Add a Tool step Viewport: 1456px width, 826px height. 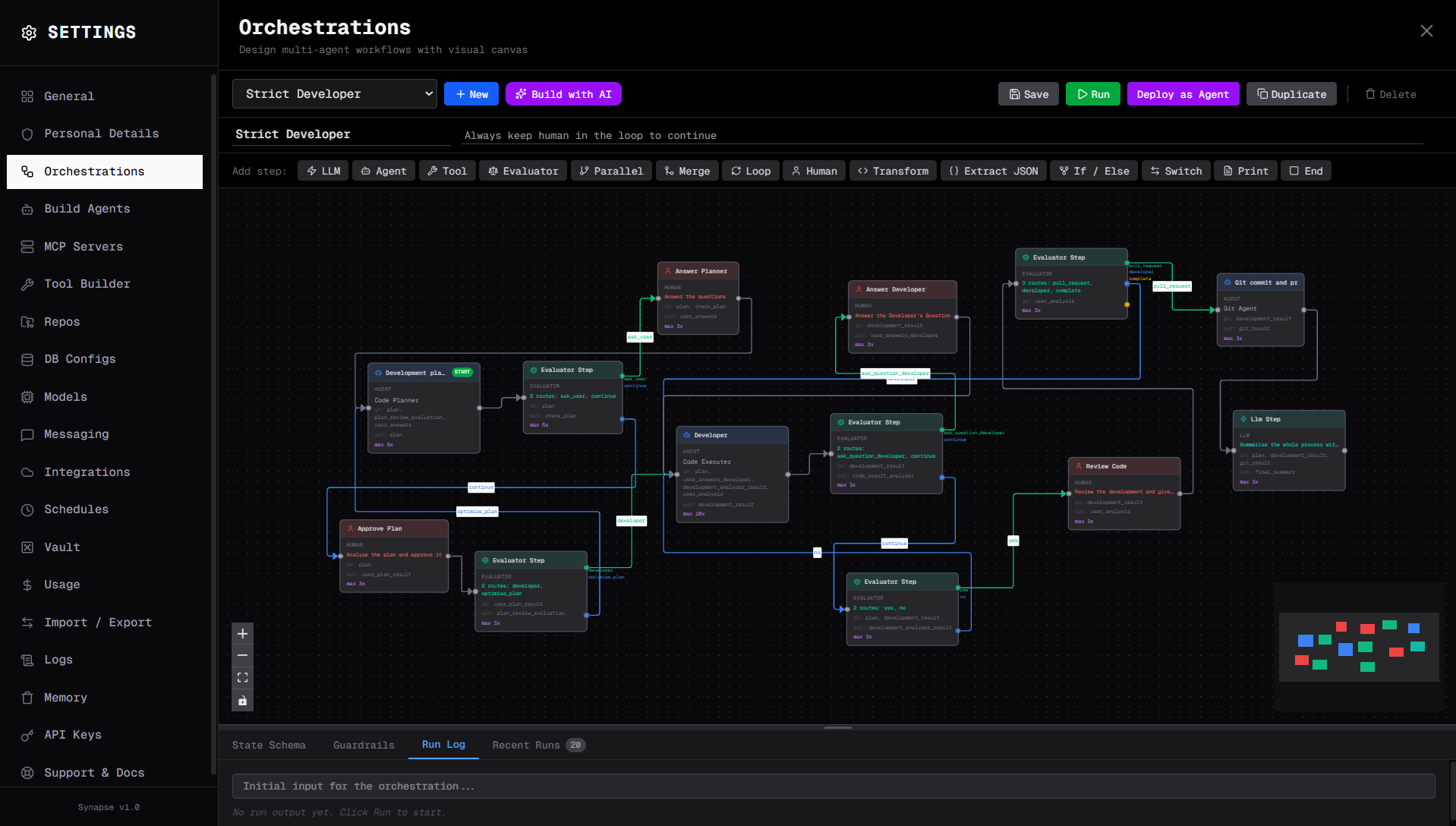click(x=447, y=171)
